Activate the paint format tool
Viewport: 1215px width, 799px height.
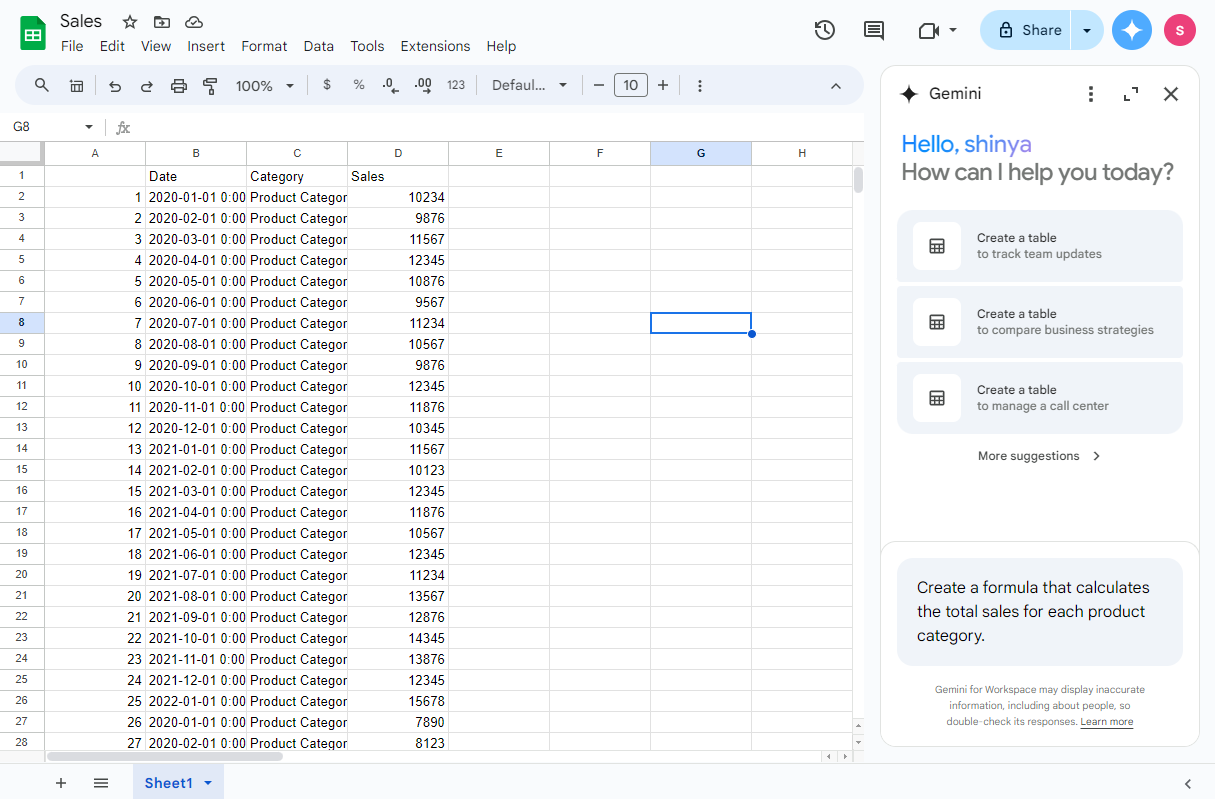tap(210, 86)
